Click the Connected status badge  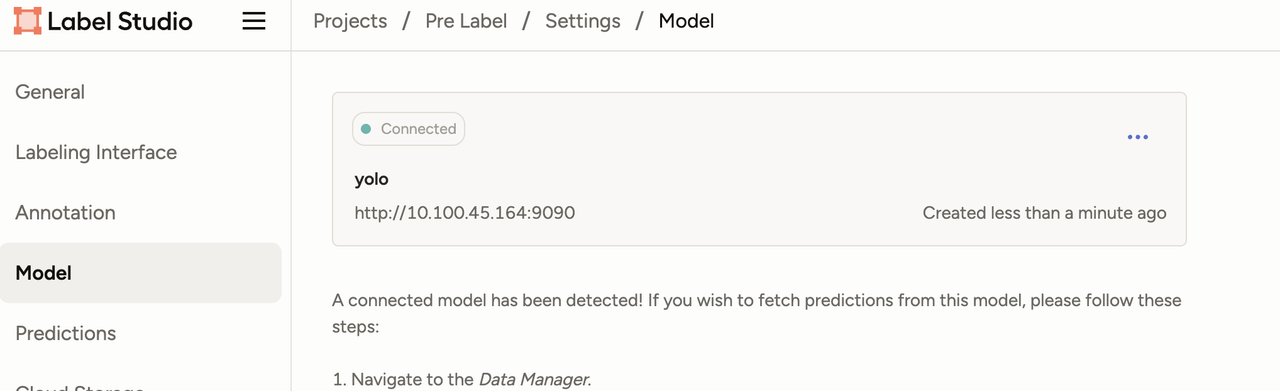408,129
